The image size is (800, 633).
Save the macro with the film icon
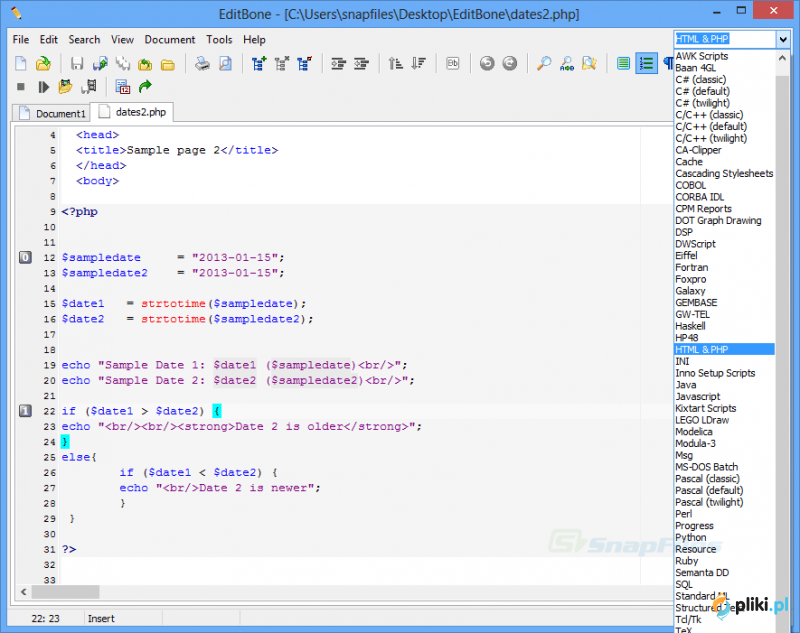pyautogui.click(x=89, y=87)
